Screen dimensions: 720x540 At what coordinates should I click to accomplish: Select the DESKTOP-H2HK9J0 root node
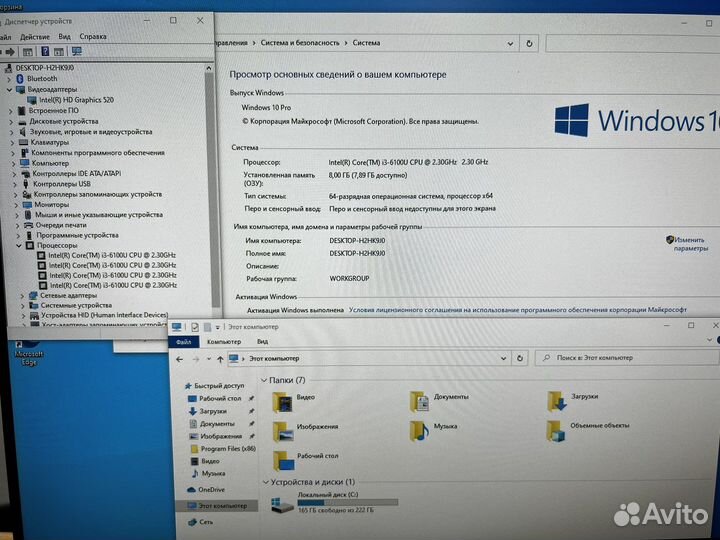coord(45,68)
